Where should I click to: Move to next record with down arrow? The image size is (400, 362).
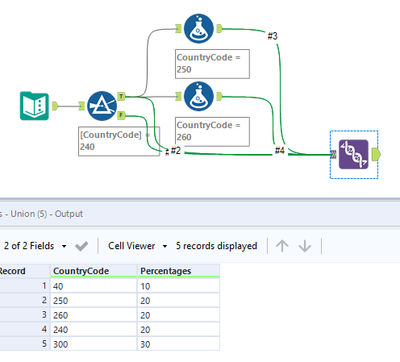305,246
